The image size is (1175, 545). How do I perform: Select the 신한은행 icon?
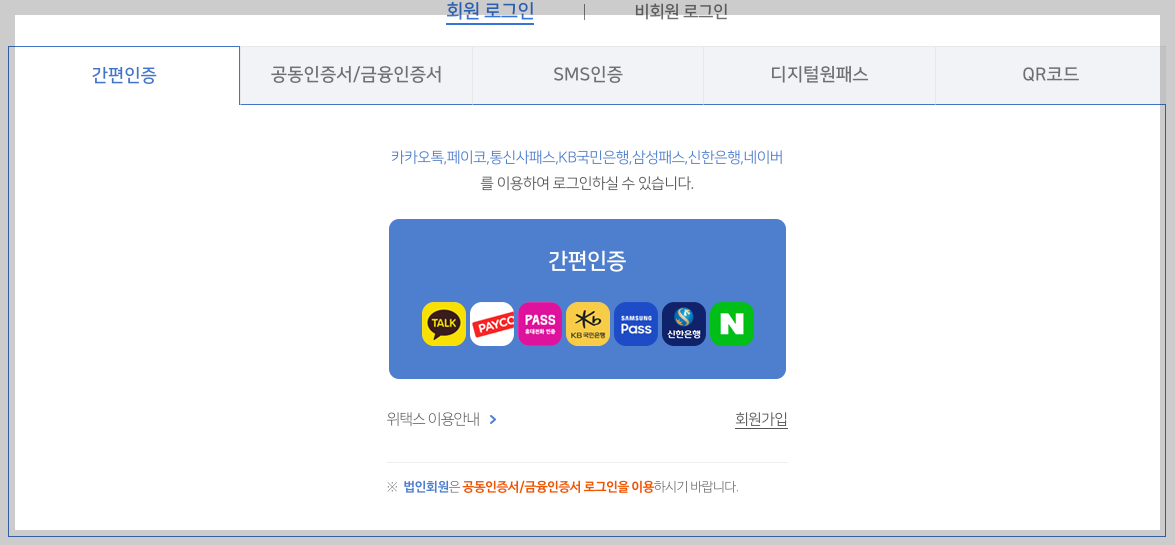click(683, 324)
